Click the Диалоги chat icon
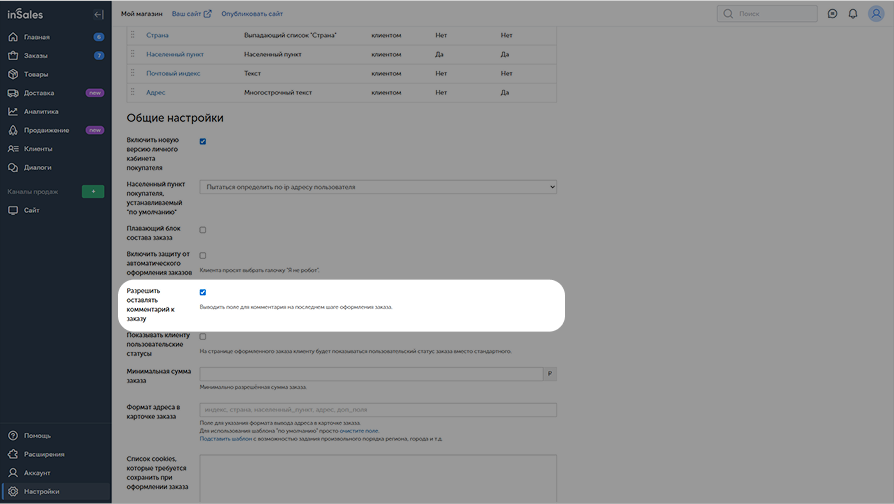The height and width of the screenshot is (504, 894). click(x=13, y=167)
